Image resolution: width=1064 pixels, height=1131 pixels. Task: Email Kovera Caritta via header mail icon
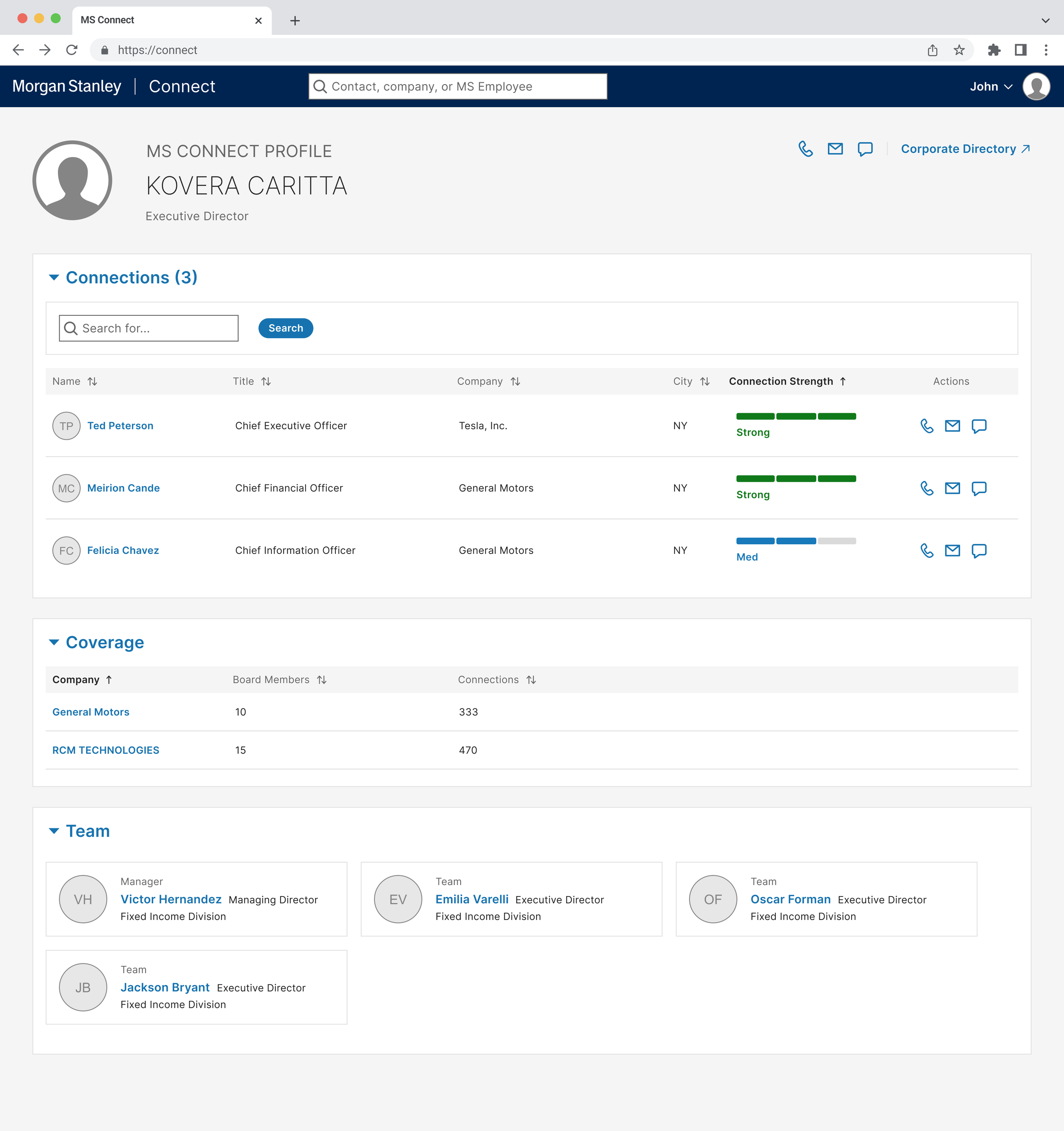(x=835, y=149)
